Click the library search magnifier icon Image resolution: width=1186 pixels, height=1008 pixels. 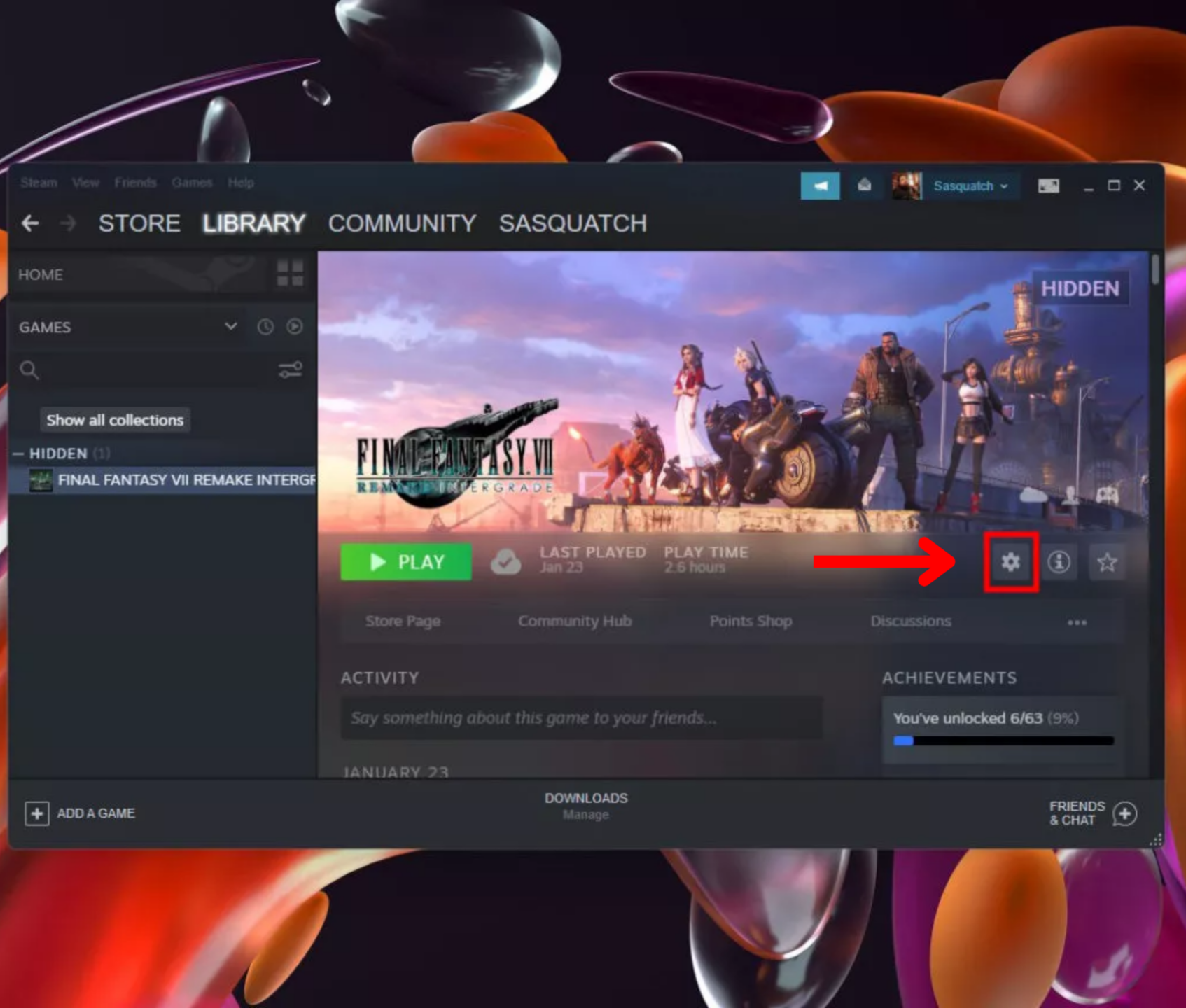pos(29,370)
